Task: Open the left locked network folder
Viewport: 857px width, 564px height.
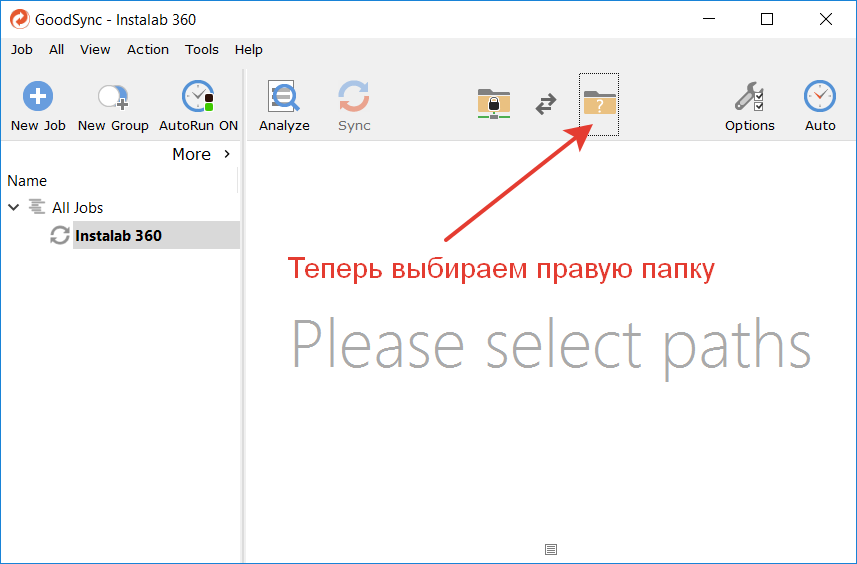Action: tap(494, 103)
